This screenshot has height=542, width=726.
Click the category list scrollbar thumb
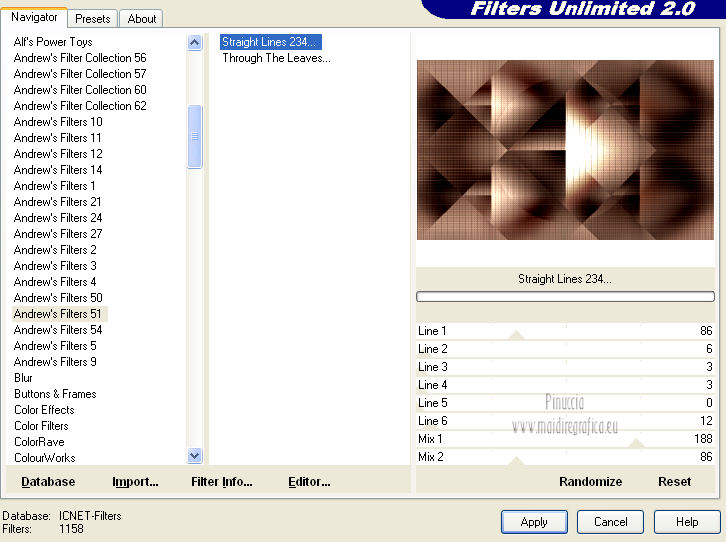(x=194, y=137)
